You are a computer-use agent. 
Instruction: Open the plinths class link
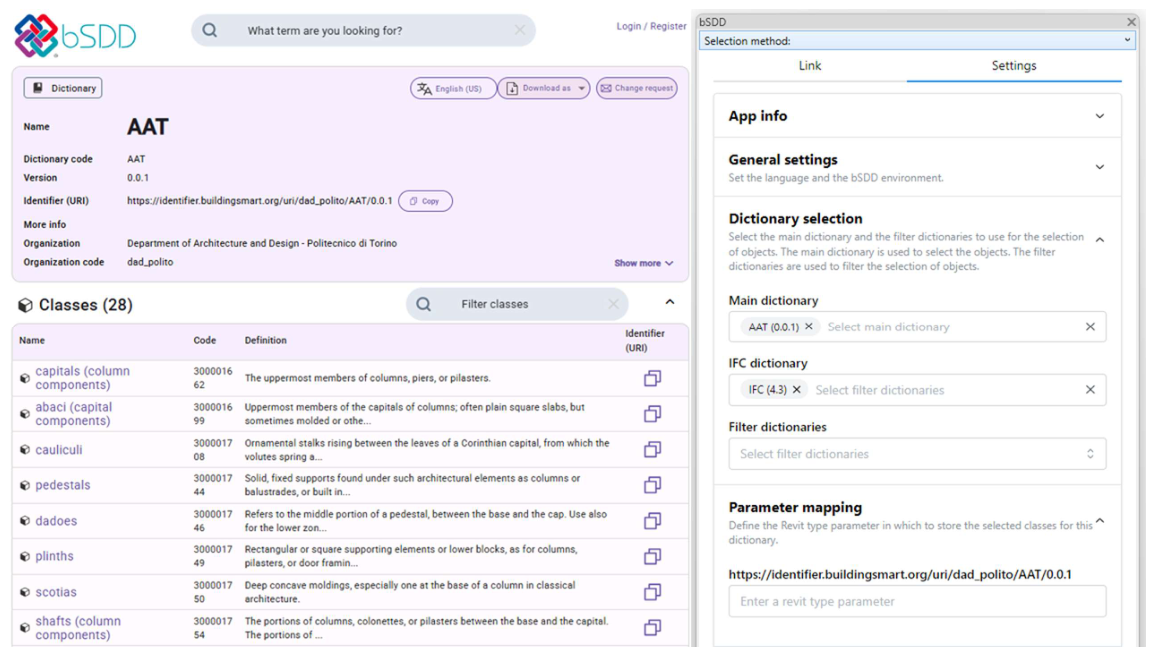(x=54, y=556)
